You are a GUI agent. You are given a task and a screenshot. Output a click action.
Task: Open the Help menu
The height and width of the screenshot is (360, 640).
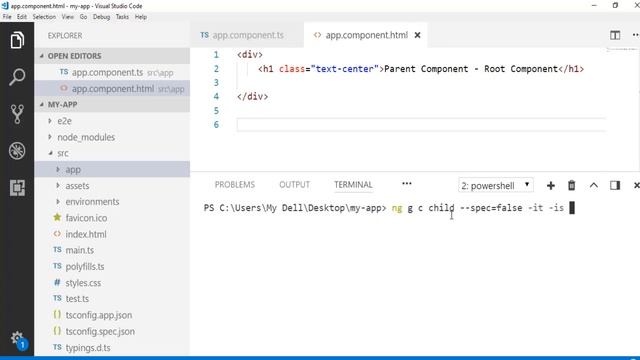[141, 17]
